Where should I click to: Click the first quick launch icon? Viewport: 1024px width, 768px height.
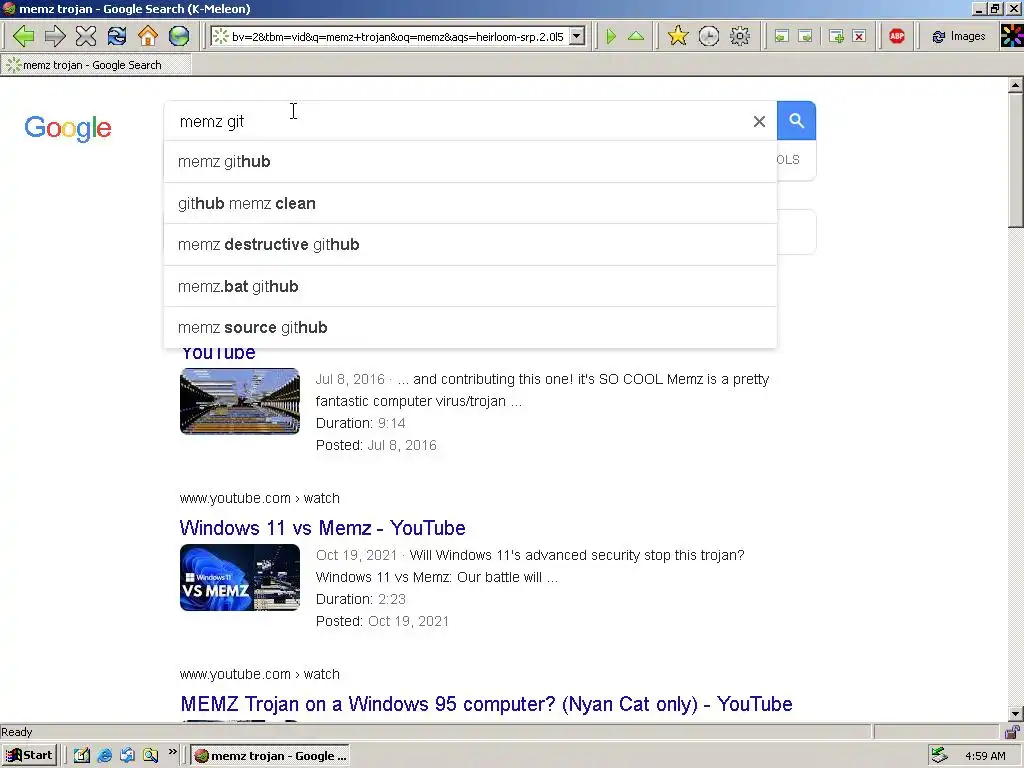[81, 756]
